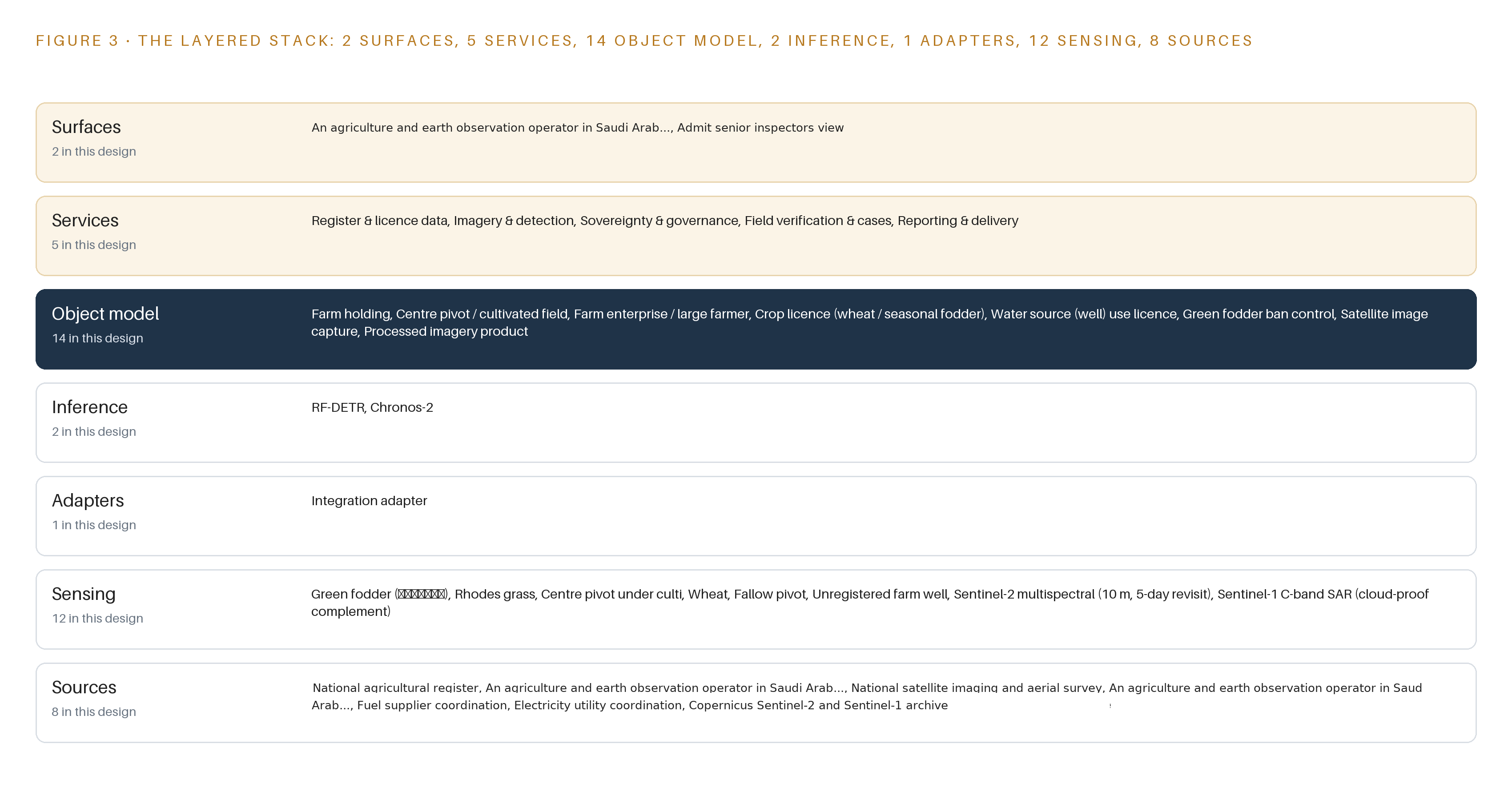Click the 'Integration adapter' text
Viewport: 1512px width, 796px height.
369,501
